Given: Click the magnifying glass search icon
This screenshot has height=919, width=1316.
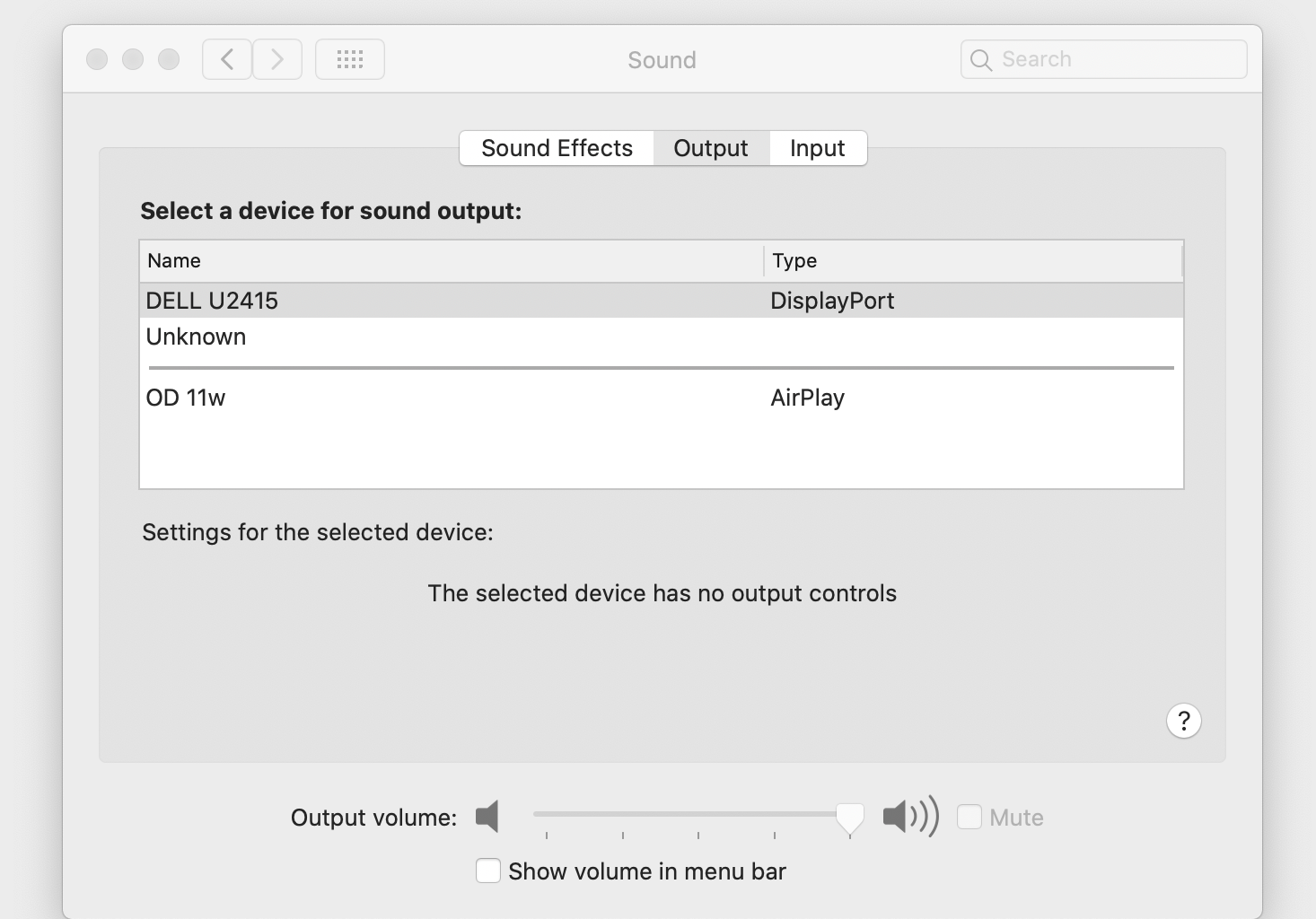Looking at the screenshot, I should point(981,60).
